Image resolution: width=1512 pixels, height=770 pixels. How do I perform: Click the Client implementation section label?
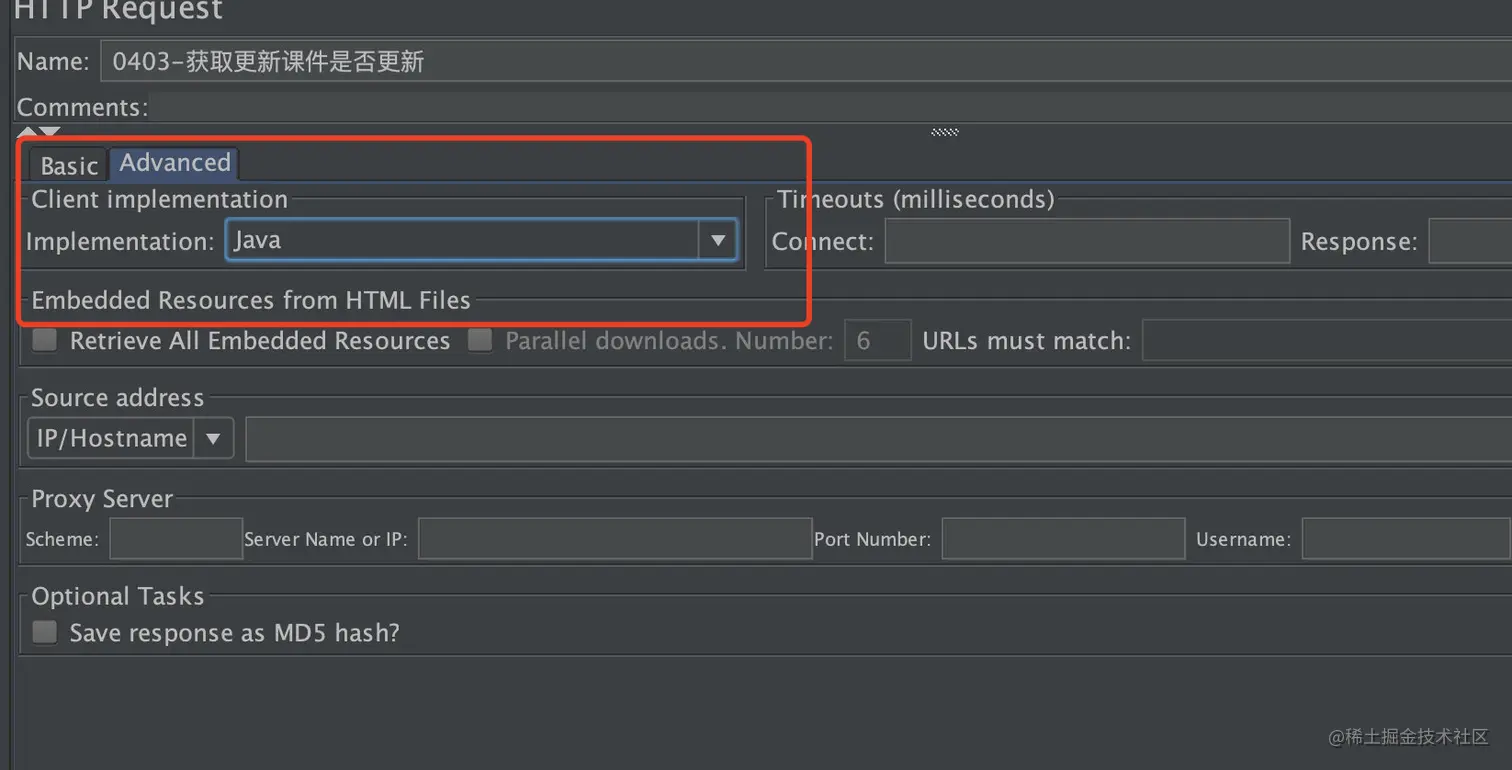160,199
